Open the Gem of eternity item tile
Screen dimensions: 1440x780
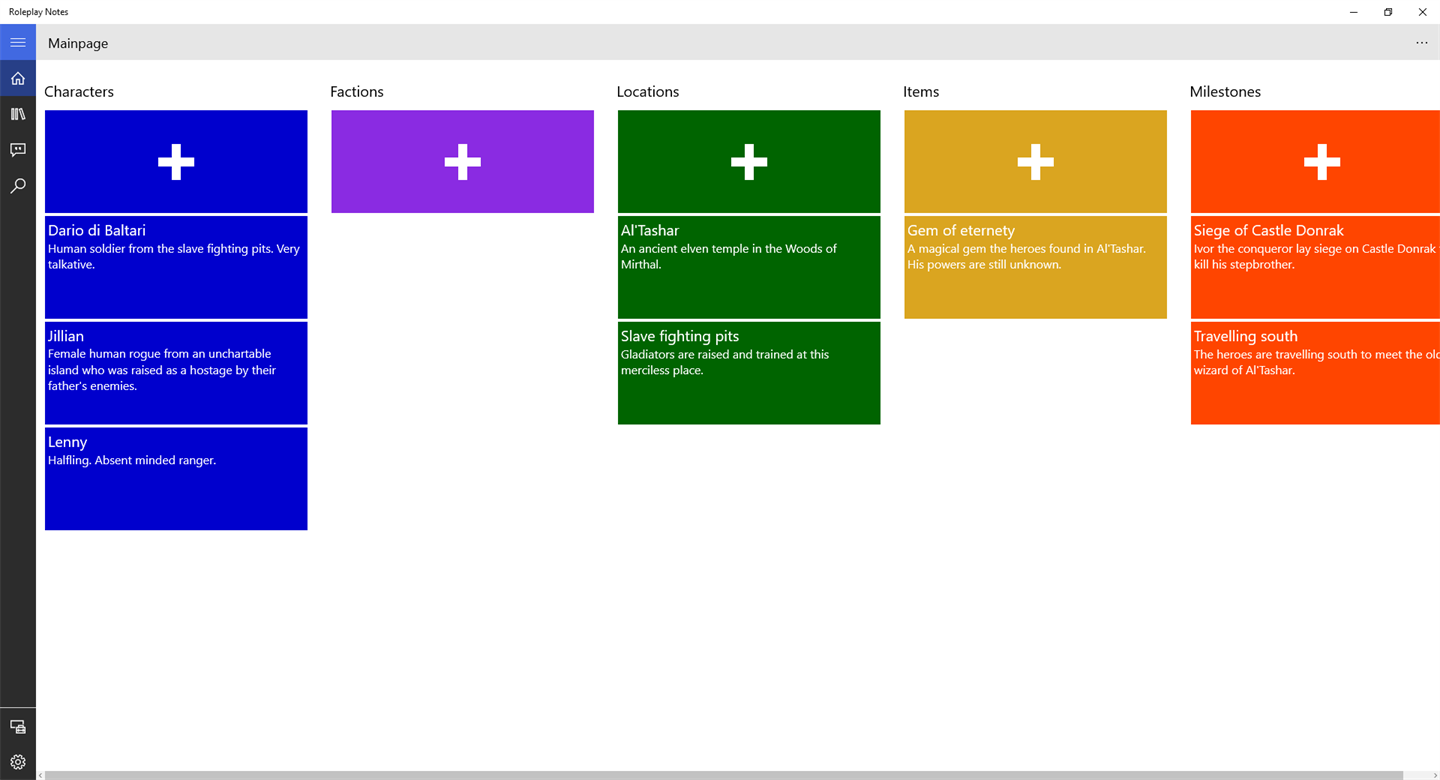tap(1035, 267)
